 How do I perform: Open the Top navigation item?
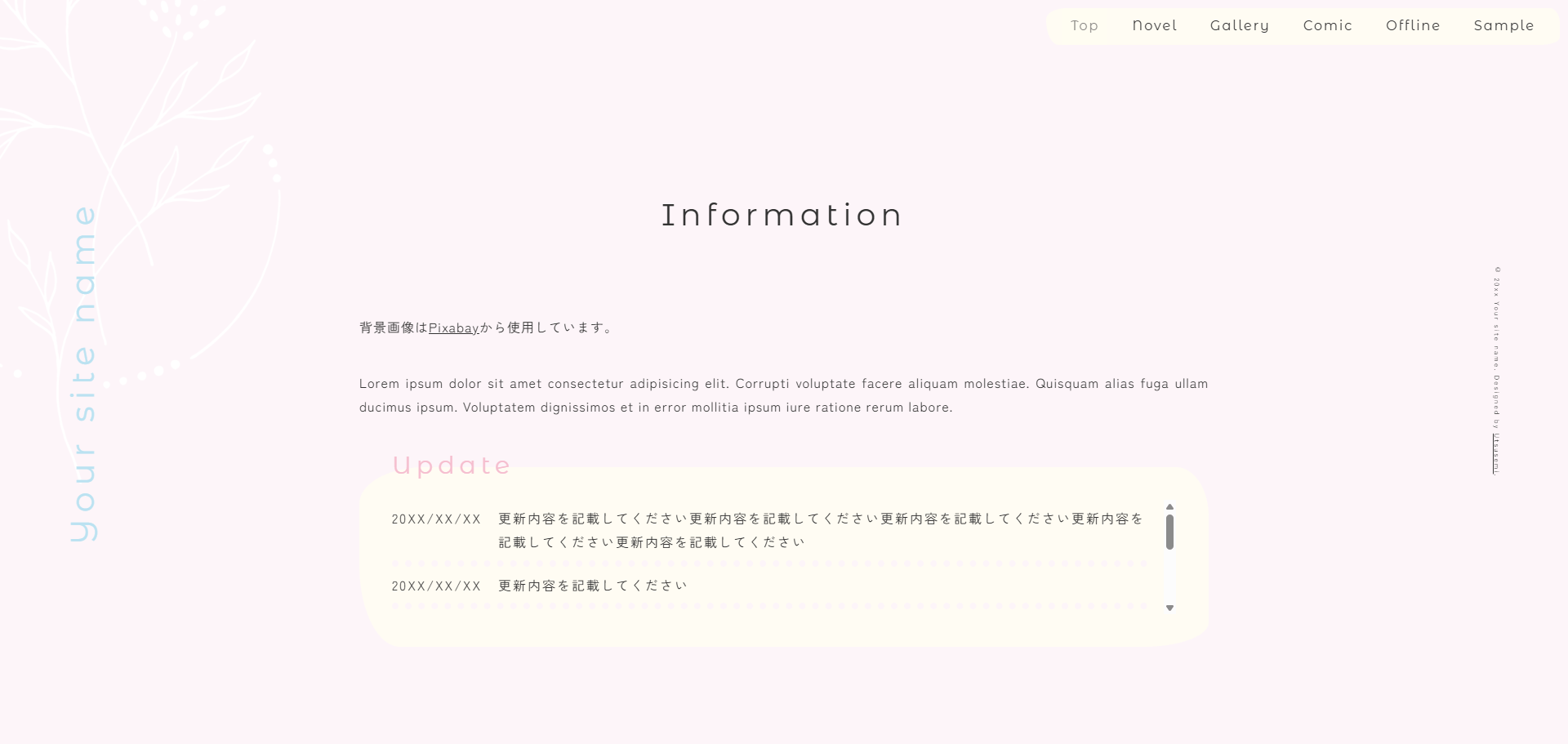tap(1084, 26)
